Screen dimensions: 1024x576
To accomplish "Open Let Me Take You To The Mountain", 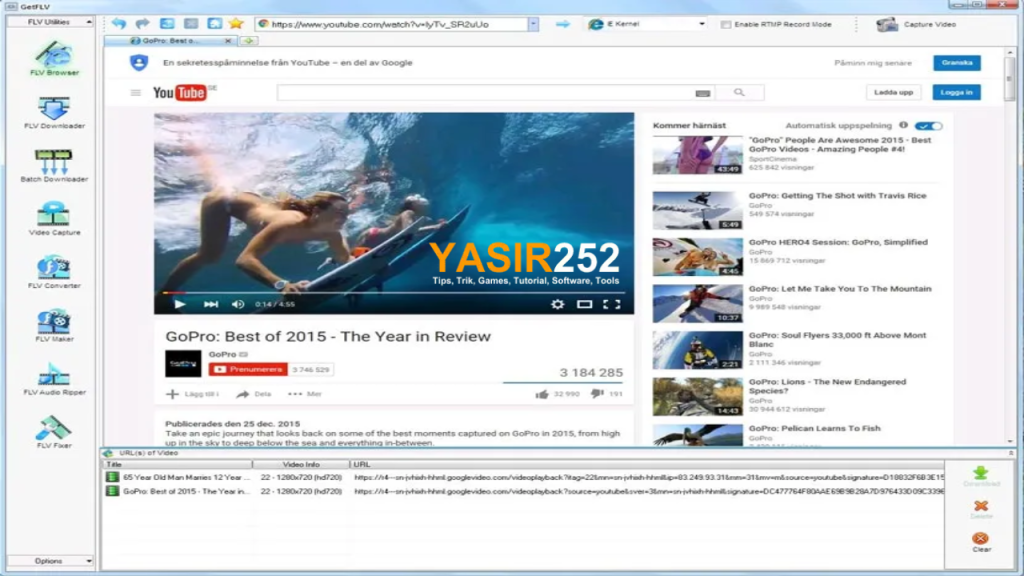I will click(x=840, y=288).
